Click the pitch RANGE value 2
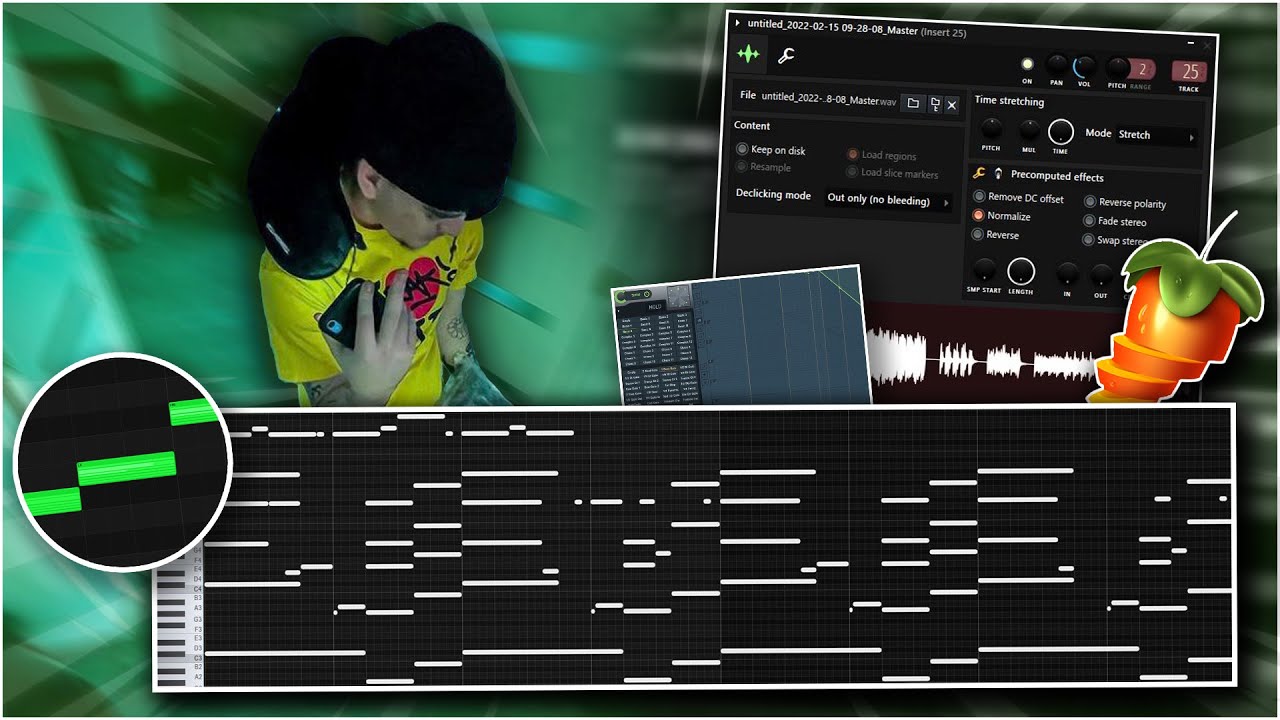The width and height of the screenshot is (1280, 720). (1143, 70)
